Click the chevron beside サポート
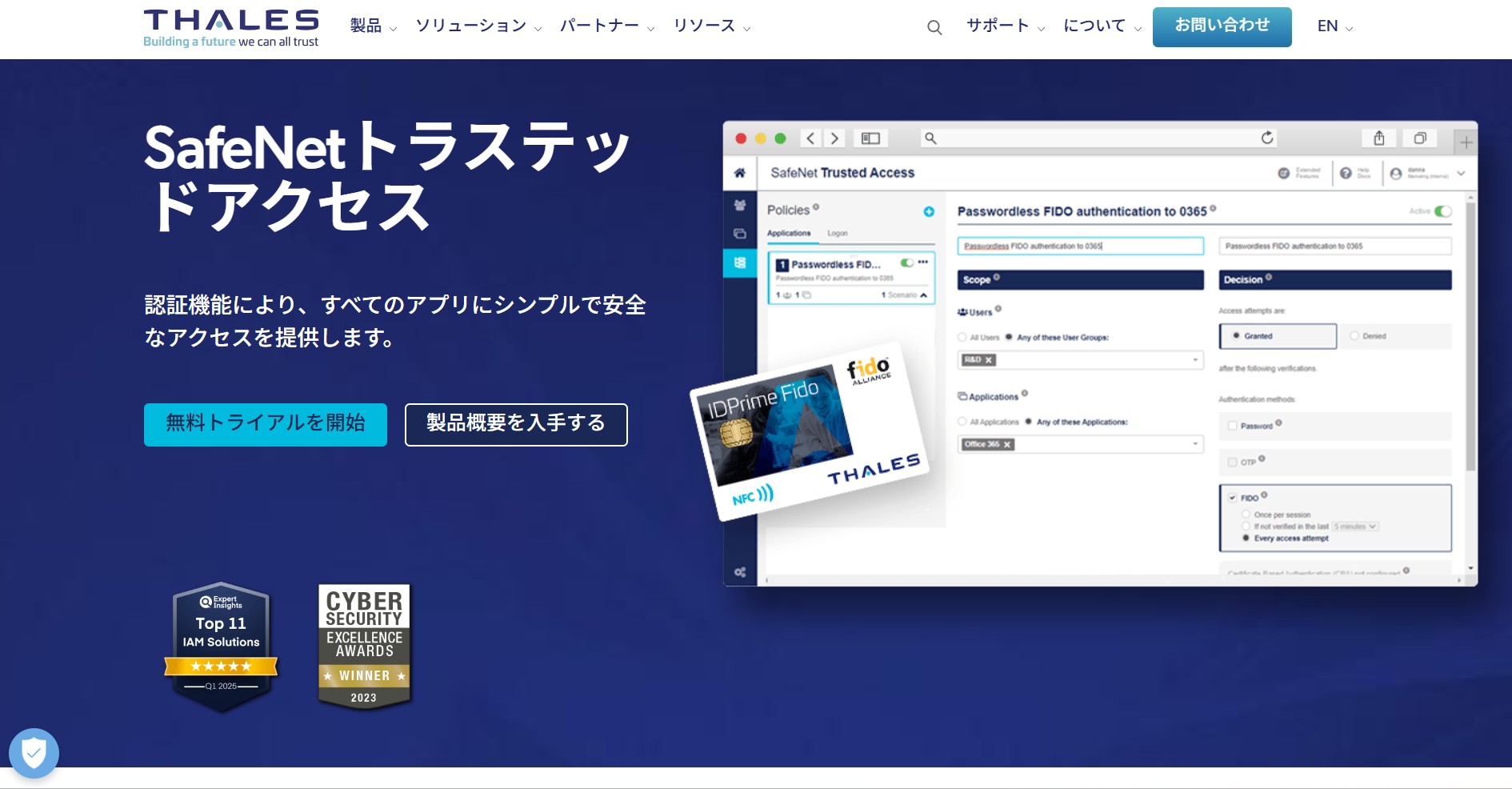Viewport: 1512px width, 789px height. (x=1041, y=29)
